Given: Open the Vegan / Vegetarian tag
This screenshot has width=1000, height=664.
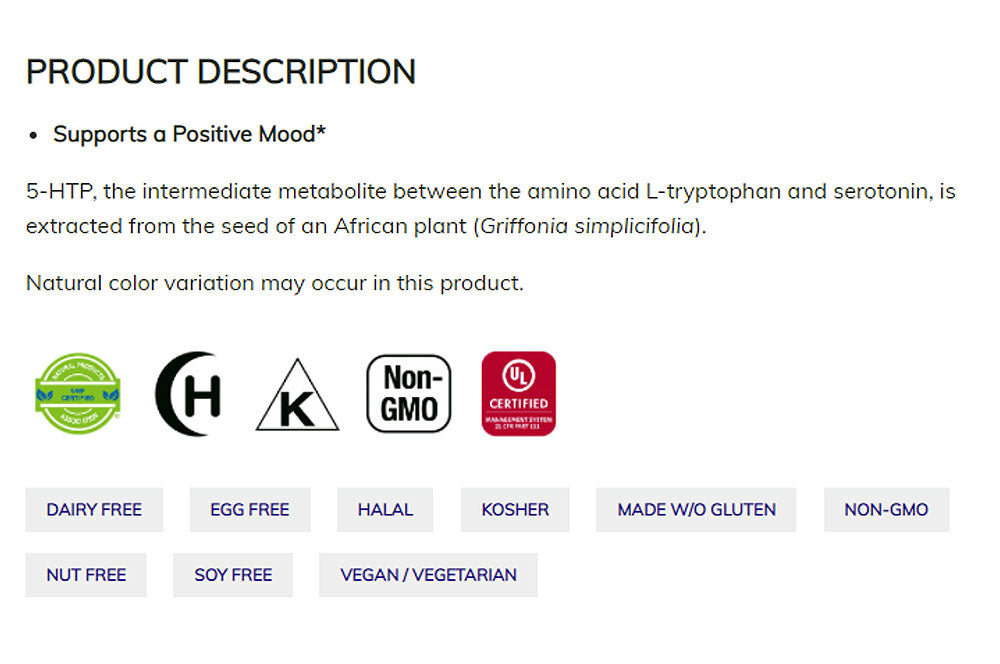Looking at the screenshot, I should coord(428,575).
